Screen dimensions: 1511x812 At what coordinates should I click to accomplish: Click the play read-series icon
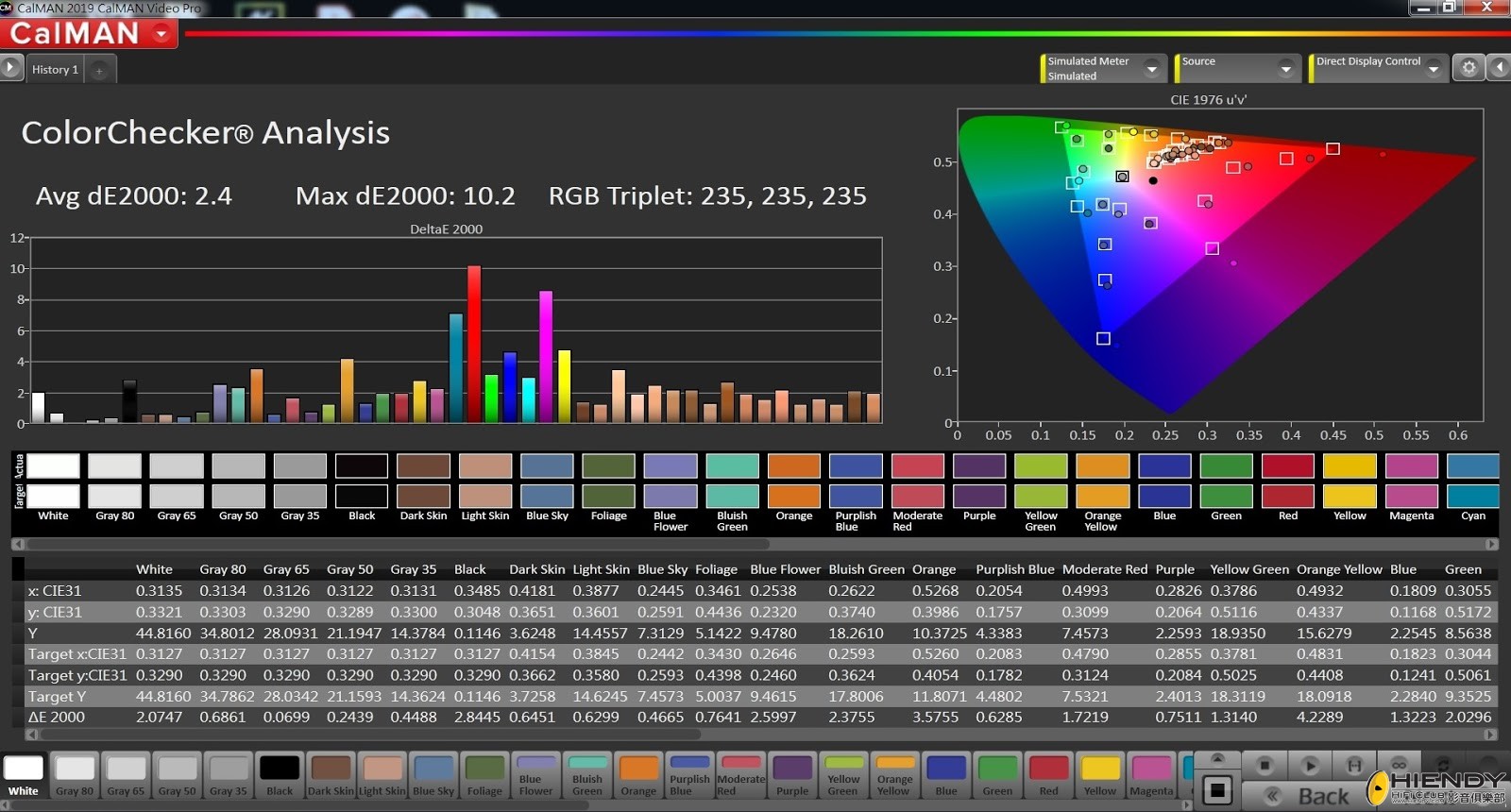click(x=1310, y=765)
